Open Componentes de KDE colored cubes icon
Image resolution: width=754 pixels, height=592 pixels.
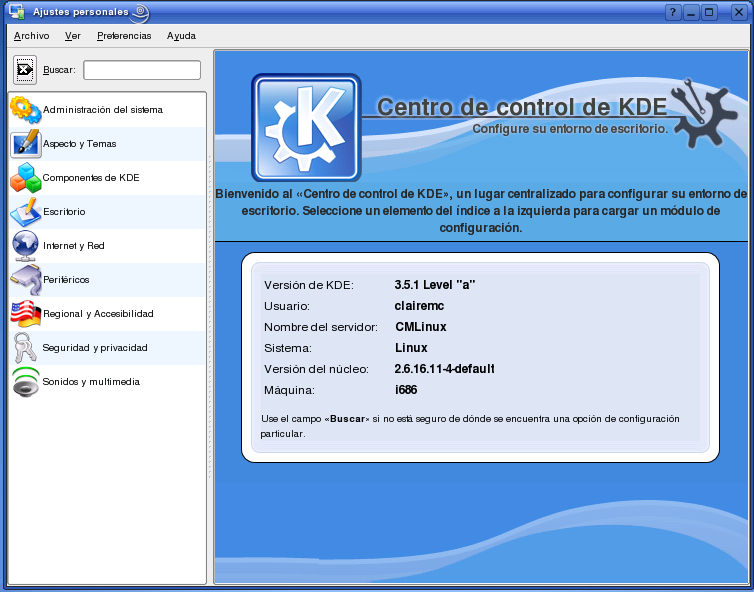[25, 177]
